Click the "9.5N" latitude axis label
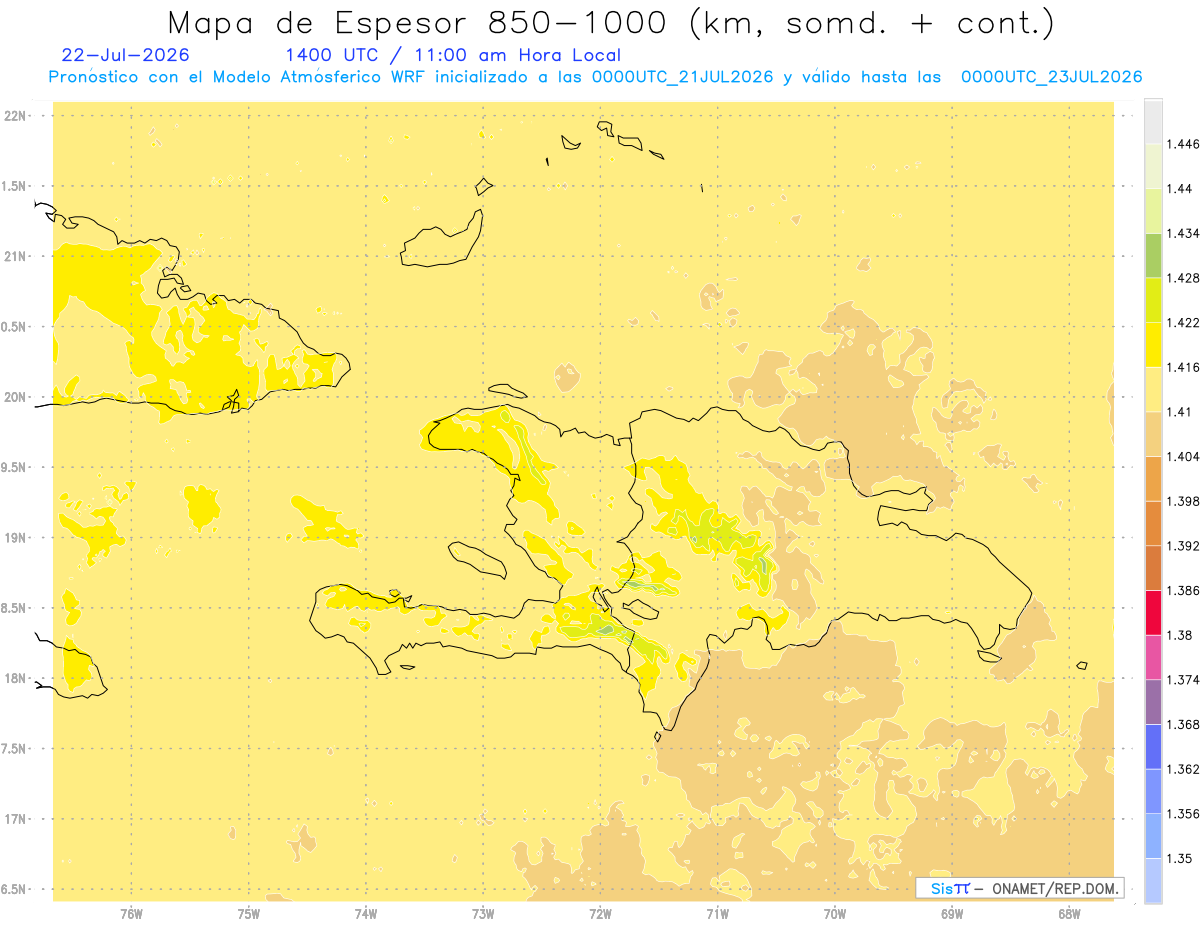 [15, 467]
